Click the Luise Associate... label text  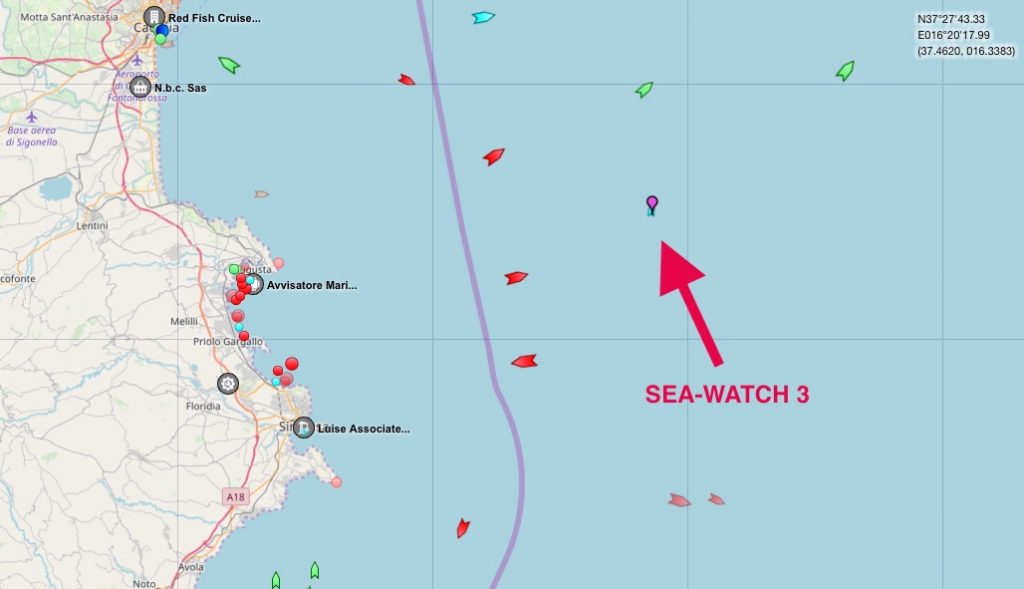click(363, 429)
